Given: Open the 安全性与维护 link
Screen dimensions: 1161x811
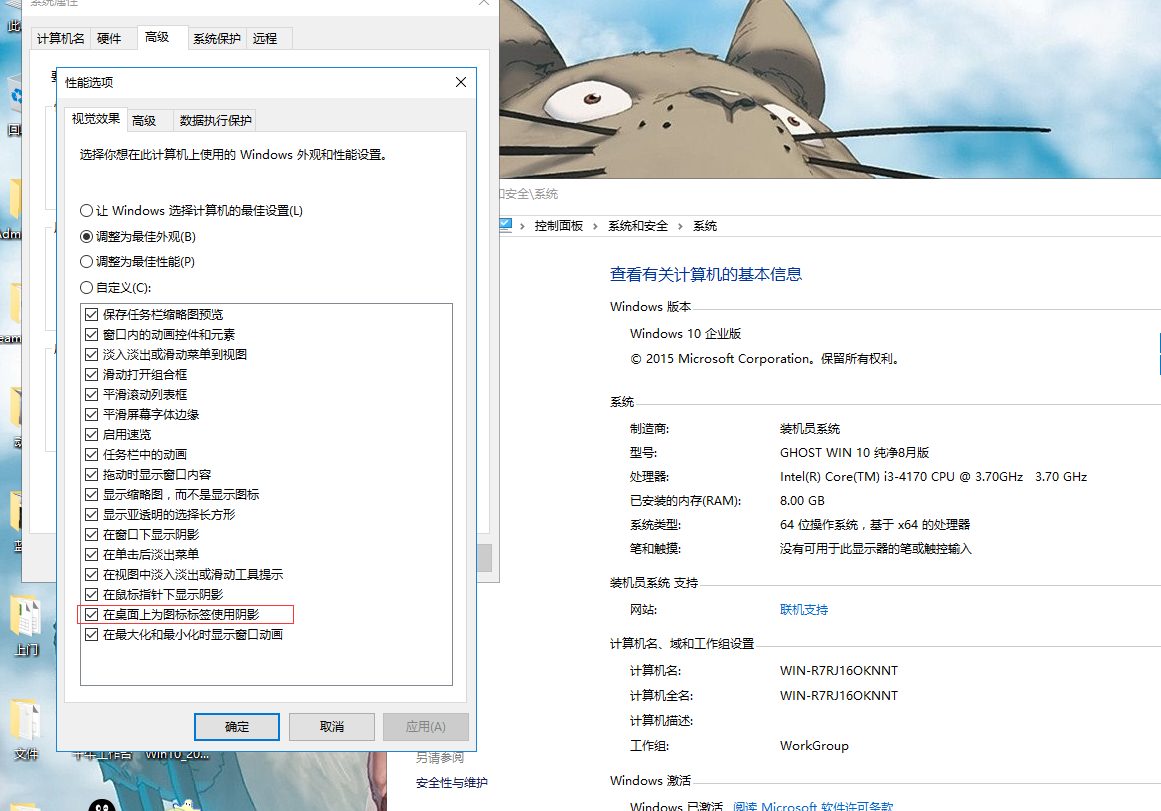Looking at the screenshot, I should (452, 783).
